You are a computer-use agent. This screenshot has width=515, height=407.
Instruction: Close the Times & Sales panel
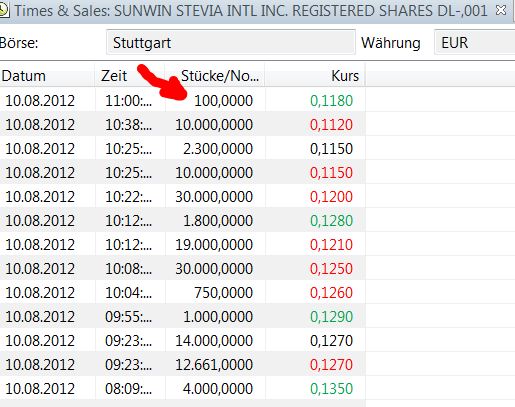click(501, 10)
